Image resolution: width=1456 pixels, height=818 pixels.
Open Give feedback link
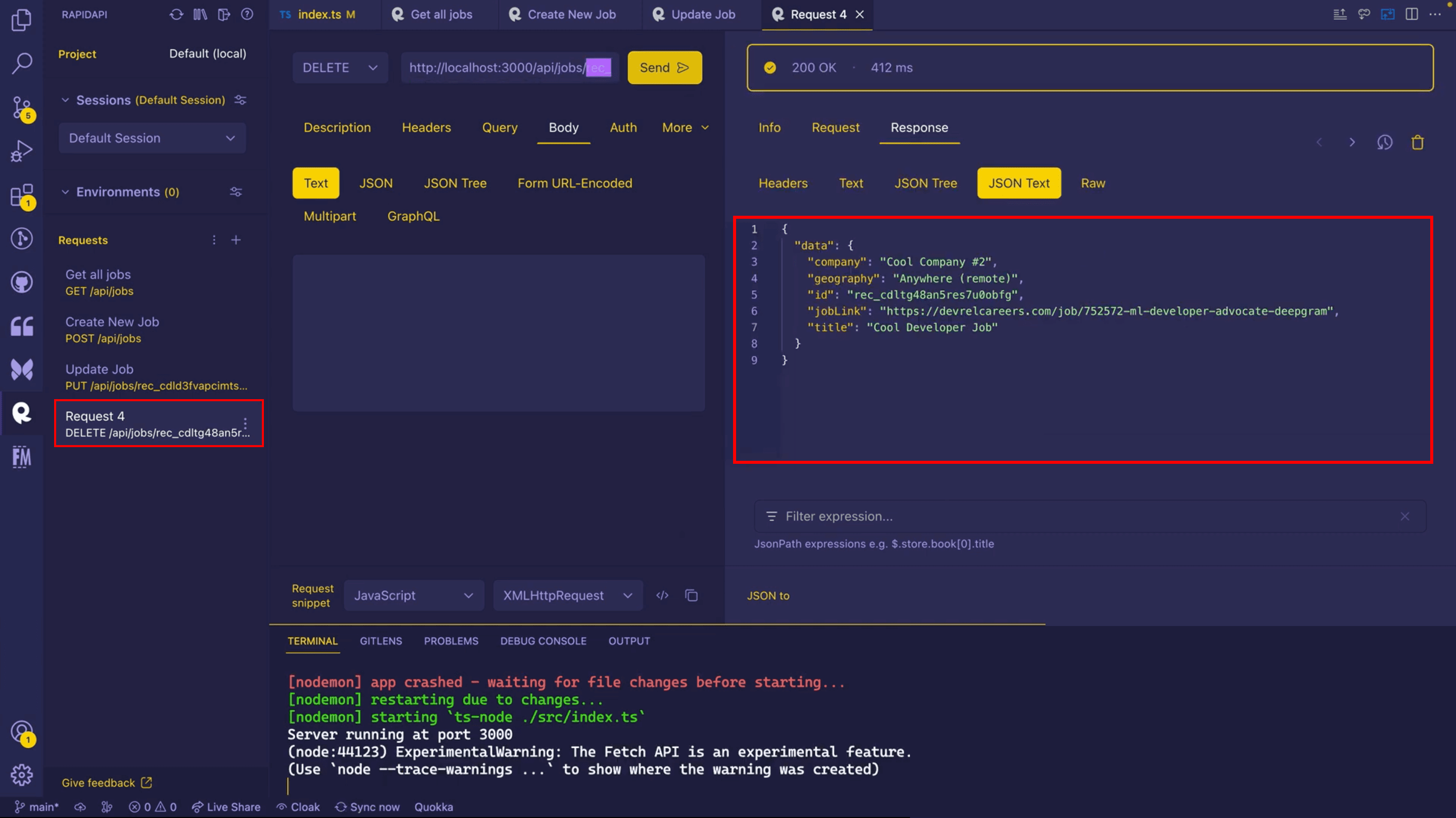107,783
